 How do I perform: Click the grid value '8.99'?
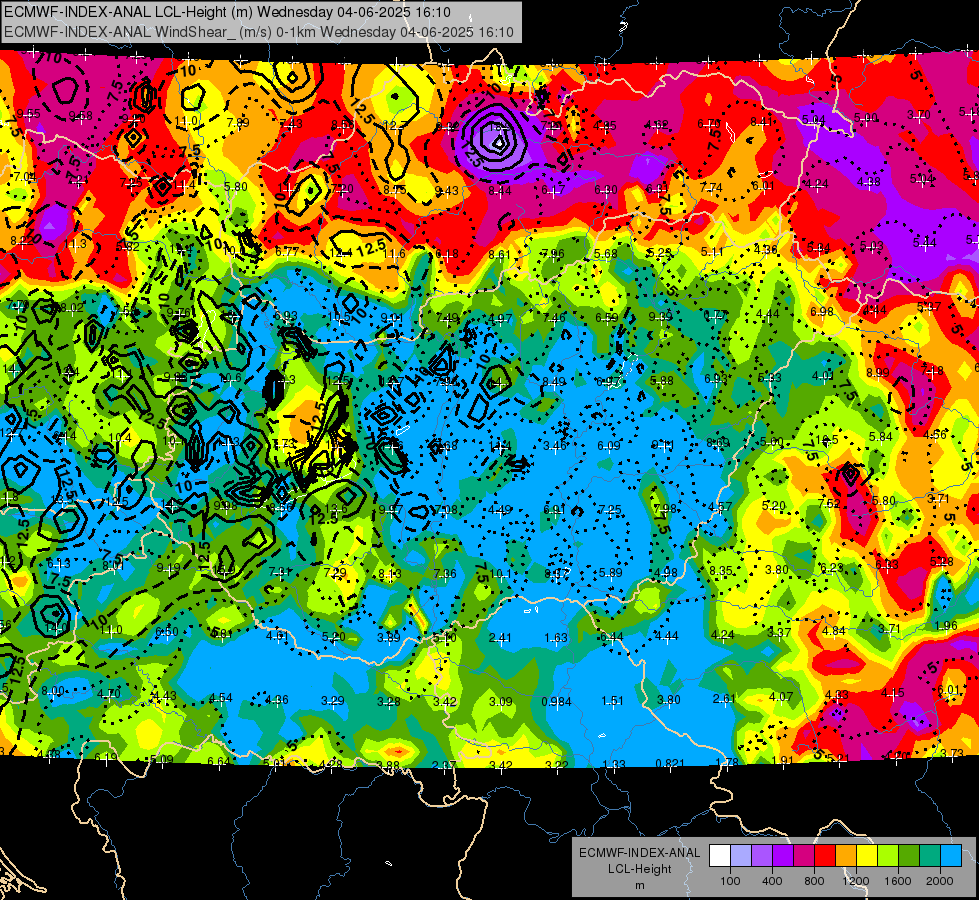tap(878, 372)
